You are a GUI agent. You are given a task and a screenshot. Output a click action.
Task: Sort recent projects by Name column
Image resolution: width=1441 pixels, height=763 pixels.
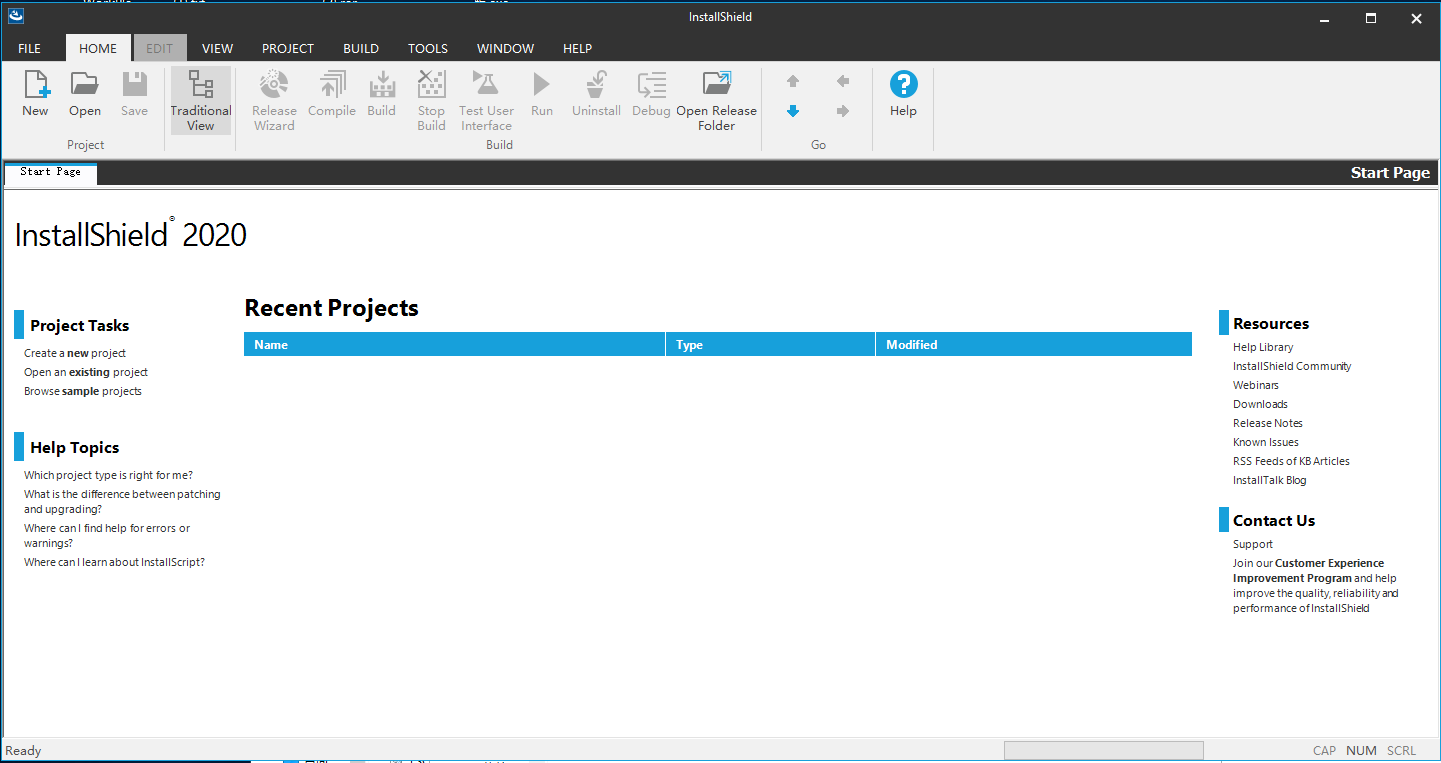pos(455,344)
